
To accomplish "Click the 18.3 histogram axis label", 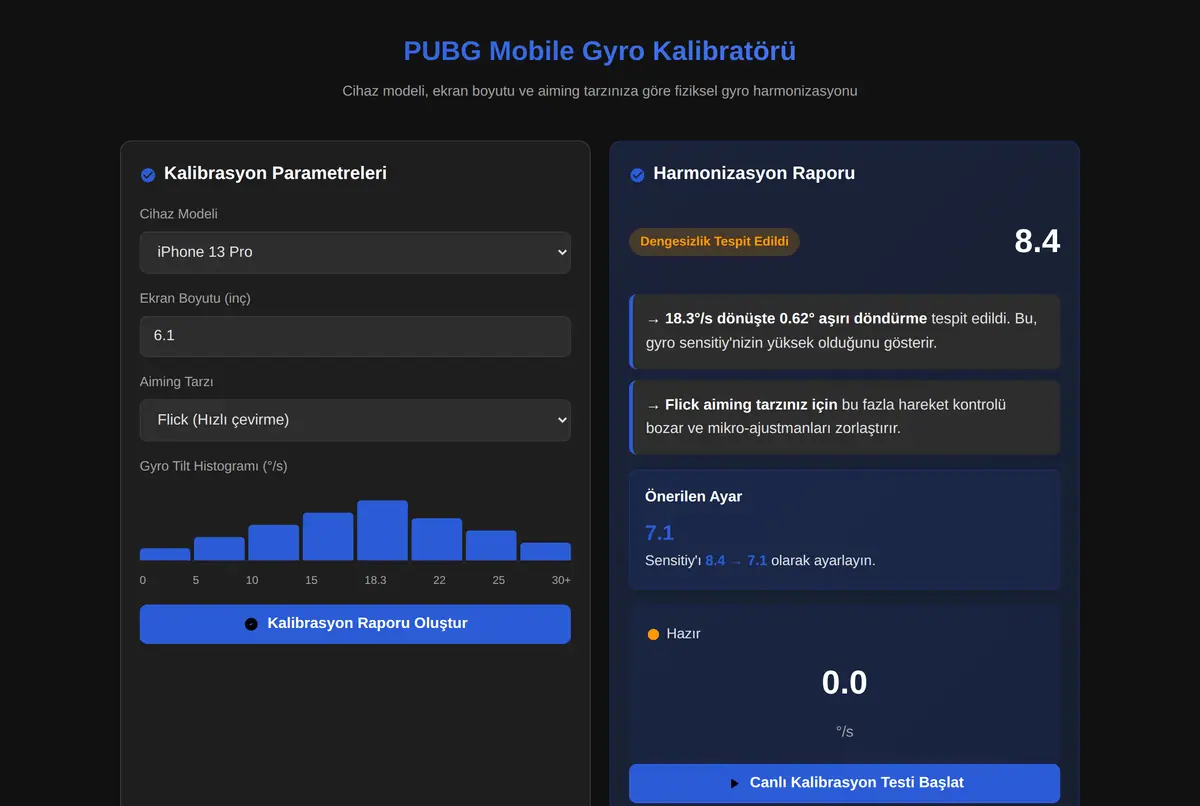I will pos(375,581).
